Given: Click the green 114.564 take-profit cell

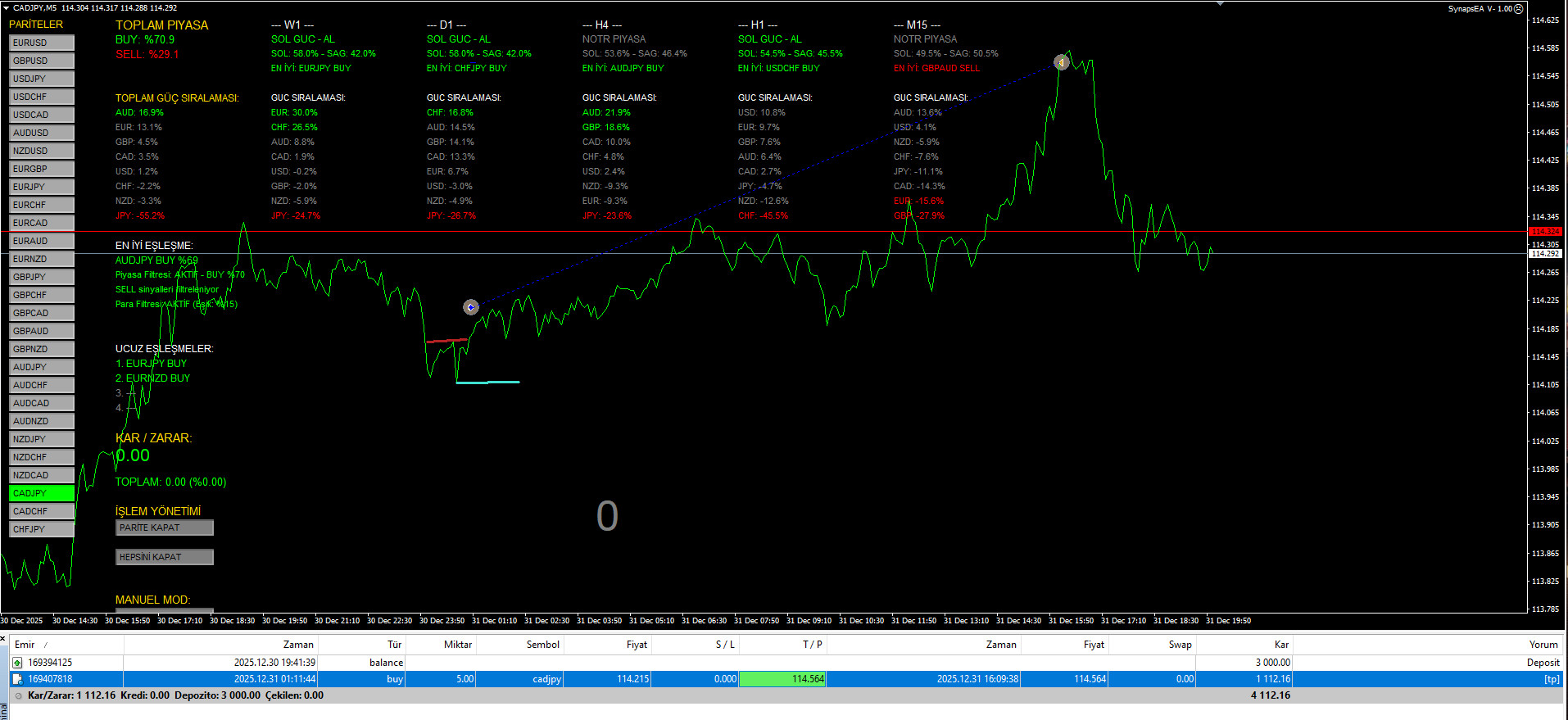Looking at the screenshot, I should [x=782, y=679].
